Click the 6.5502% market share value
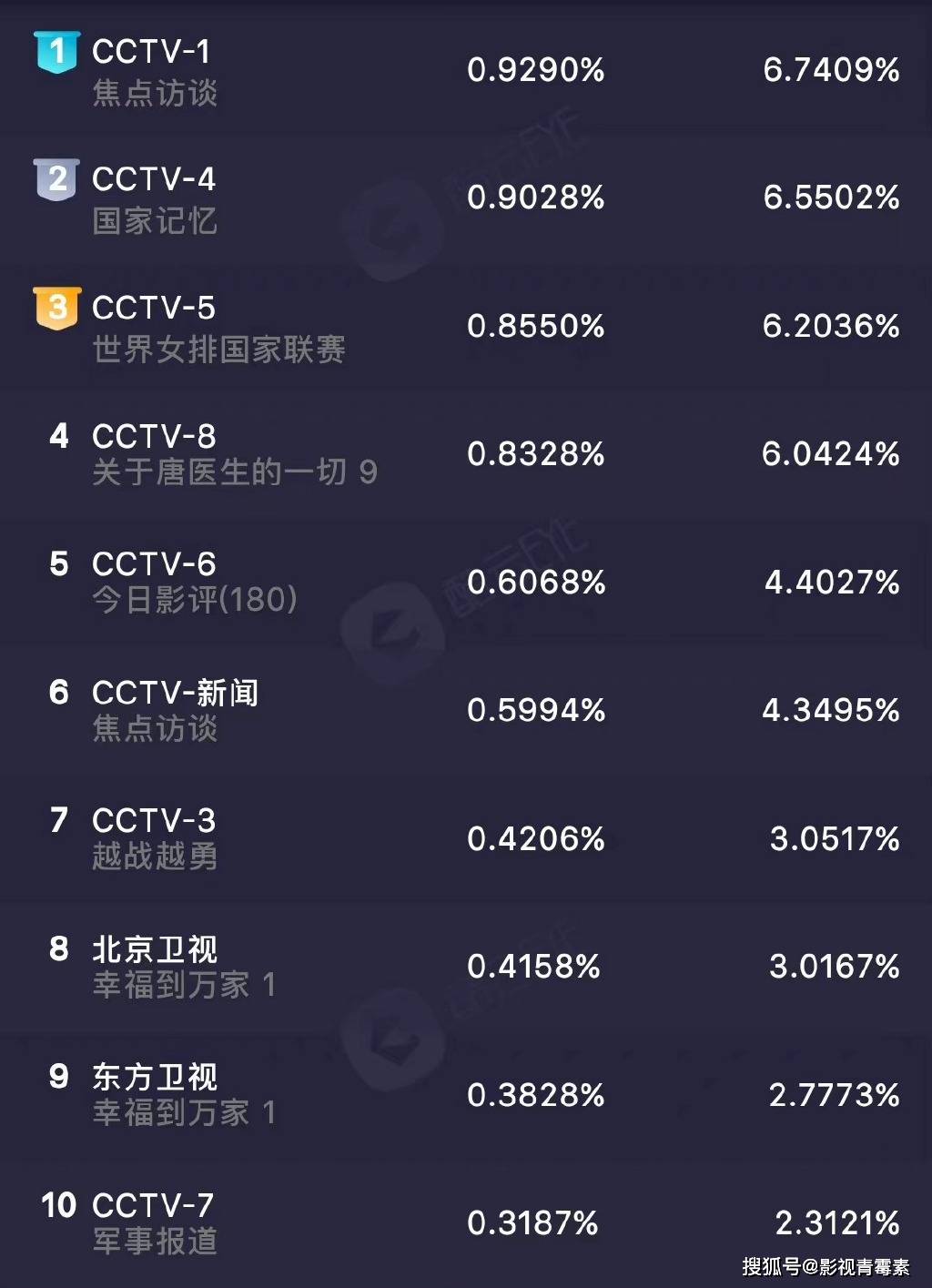The height and width of the screenshot is (1288, 932). pyautogui.click(x=831, y=198)
